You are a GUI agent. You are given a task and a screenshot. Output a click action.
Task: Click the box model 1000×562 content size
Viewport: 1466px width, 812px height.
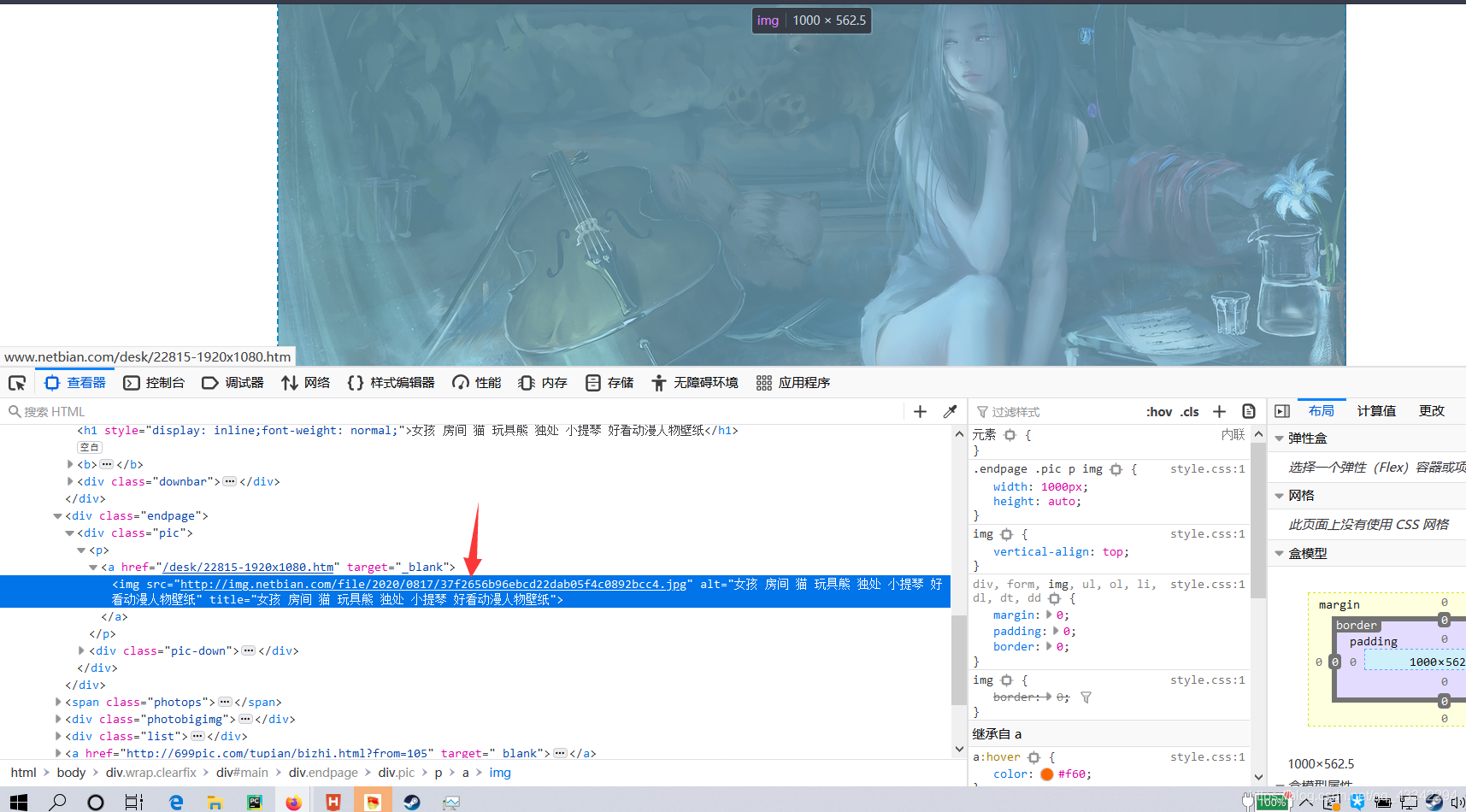coord(1436,662)
